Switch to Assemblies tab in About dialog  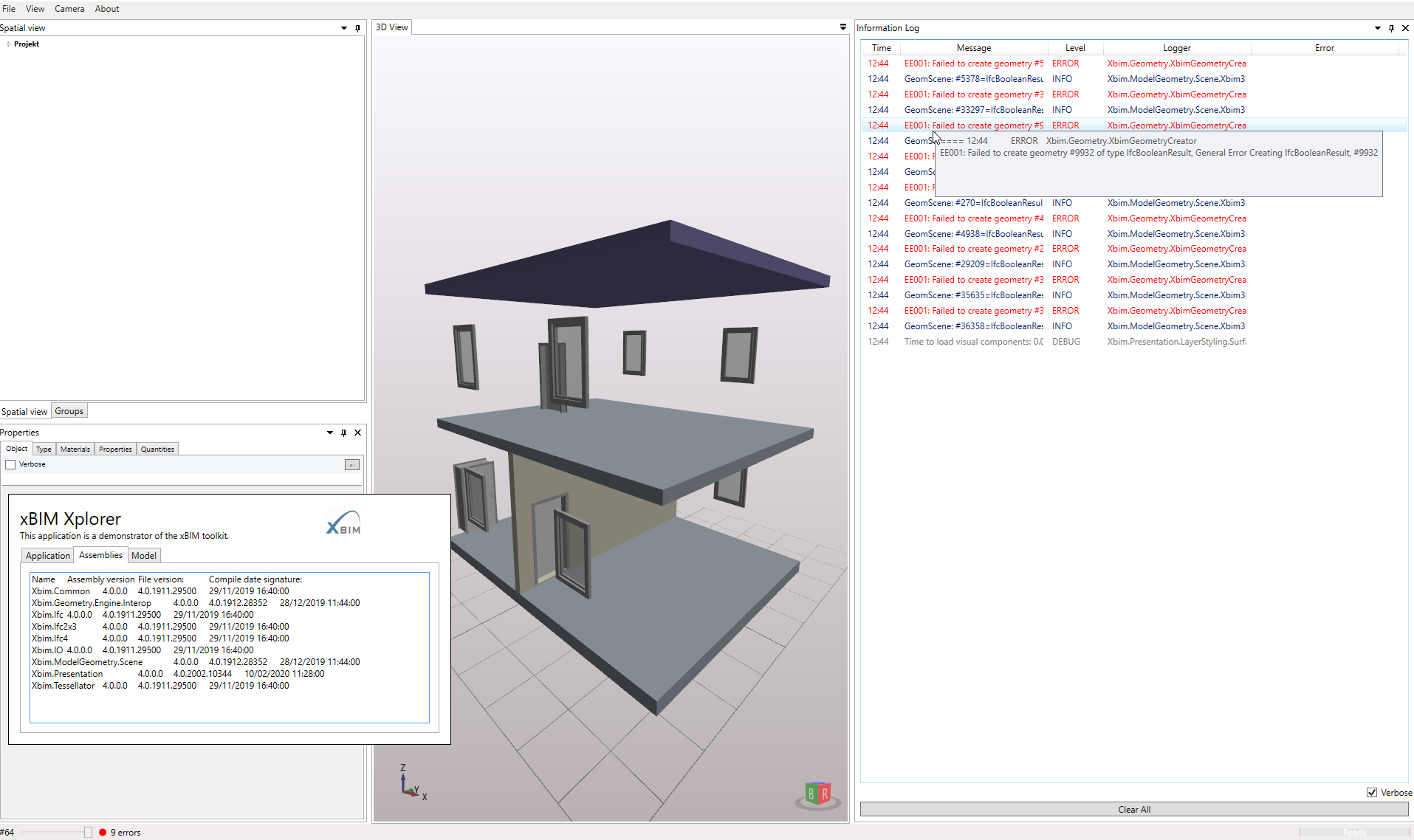point(100,555)
